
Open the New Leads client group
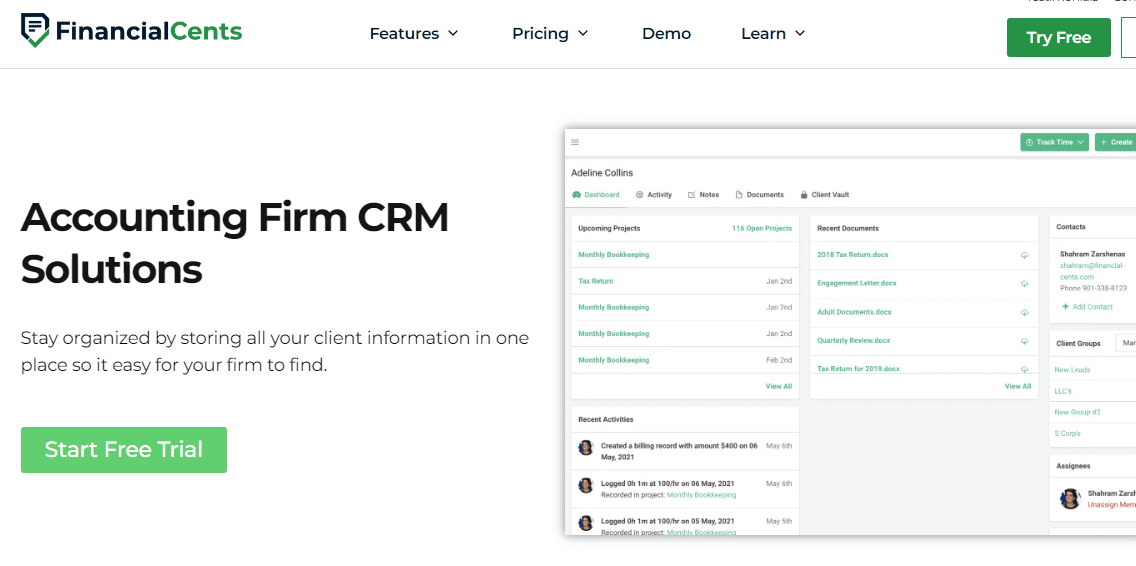pos(1072,370)
